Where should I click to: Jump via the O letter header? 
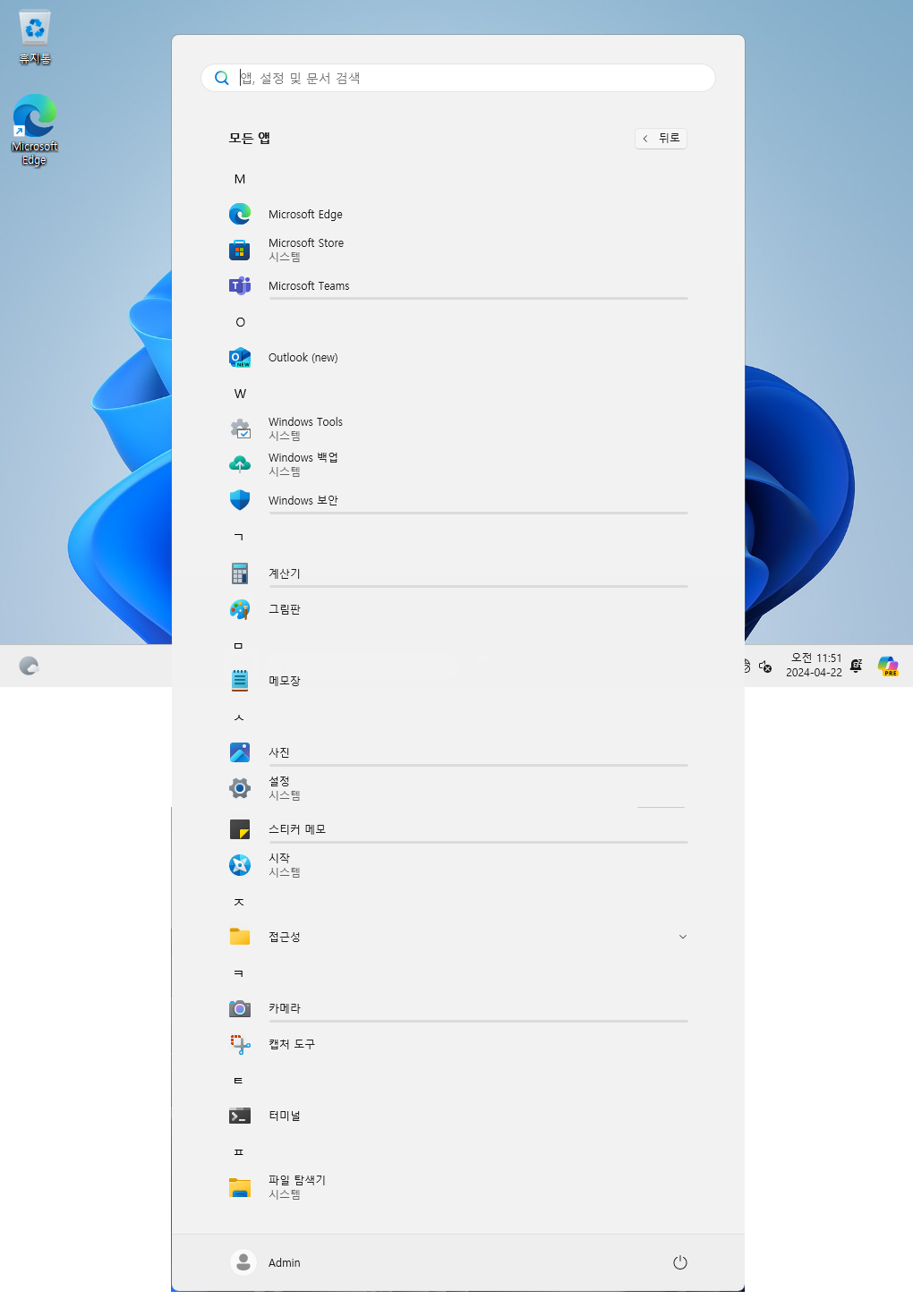click(x=240, y=322)
